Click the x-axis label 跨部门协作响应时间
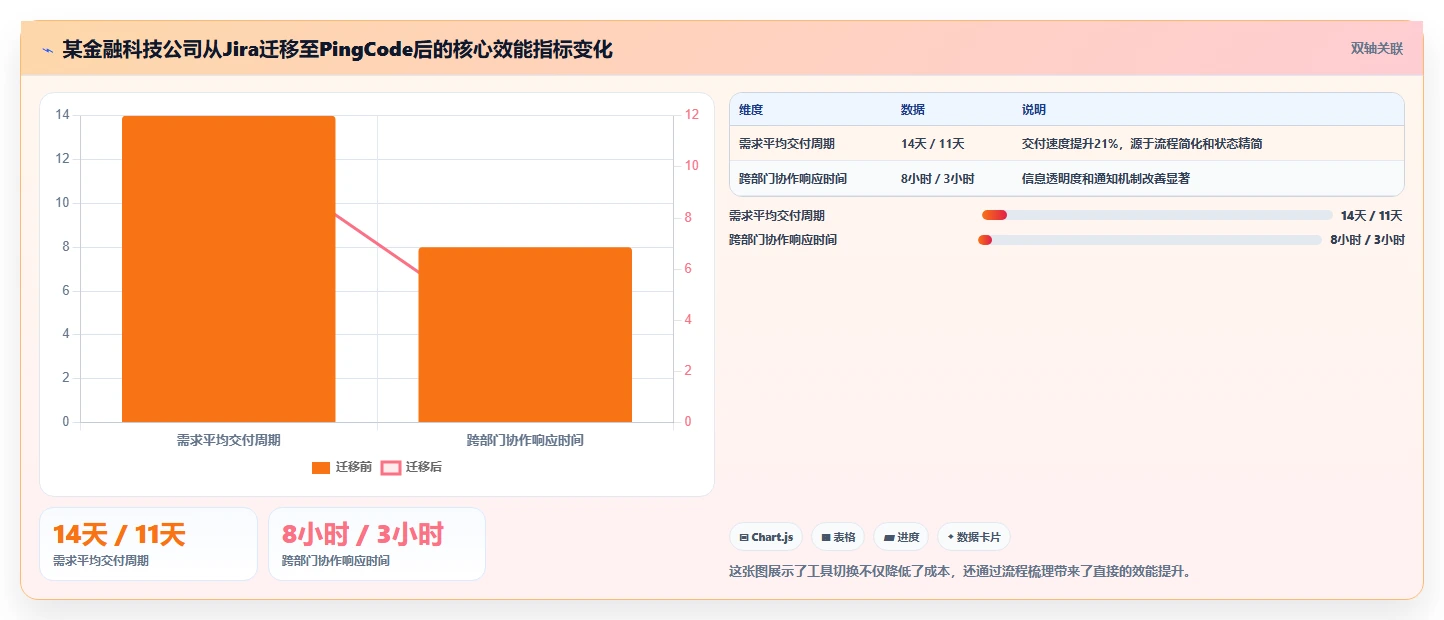The height and width of the screenshot is (620, 1444). [525, 440]
